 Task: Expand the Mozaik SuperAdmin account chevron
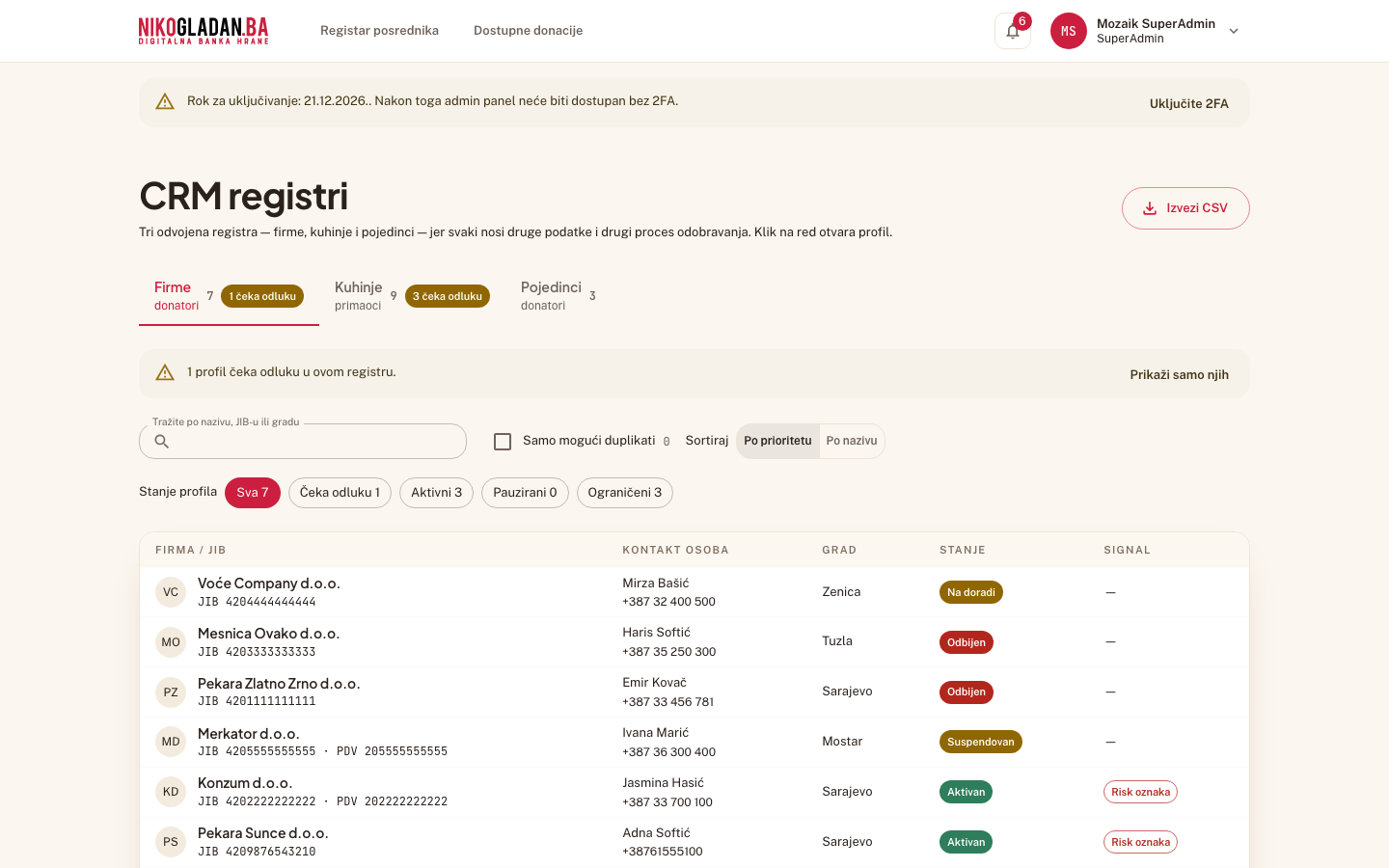(x=1234, y=31)
